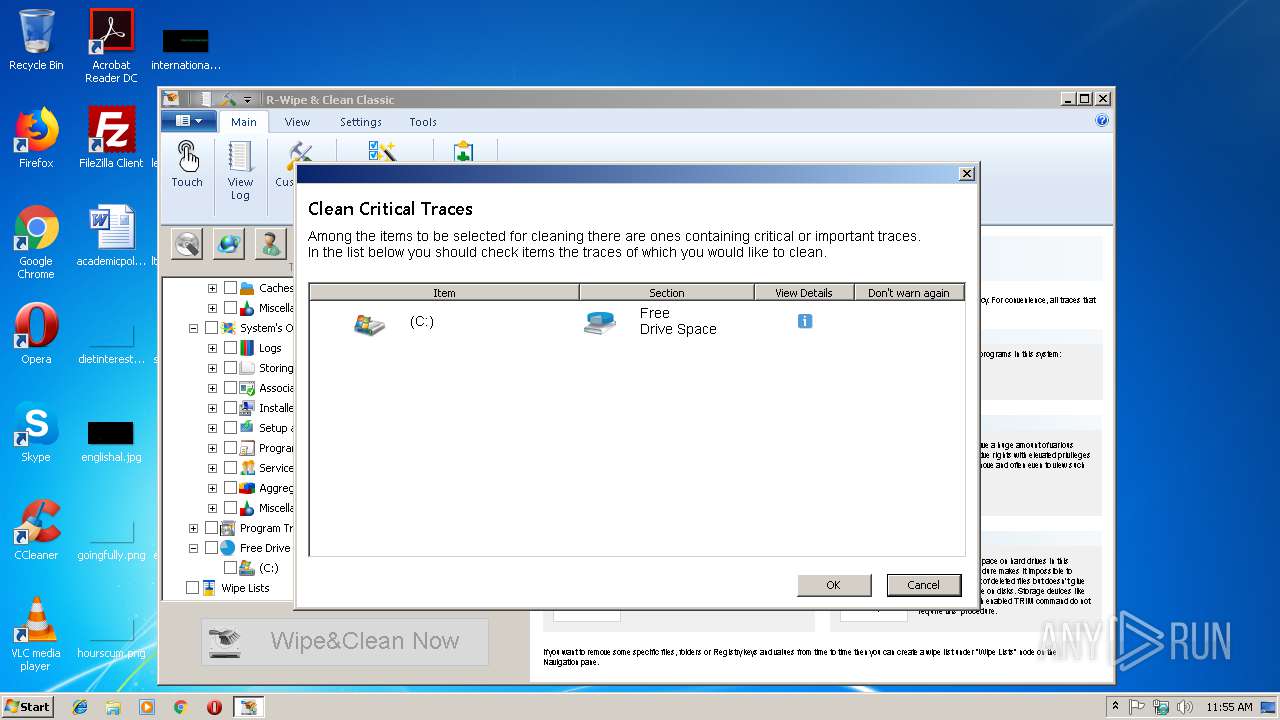This screenshot has height=720, width=1280.
Task: Click Opera icon in taskbar
Action: pos(214,707)
